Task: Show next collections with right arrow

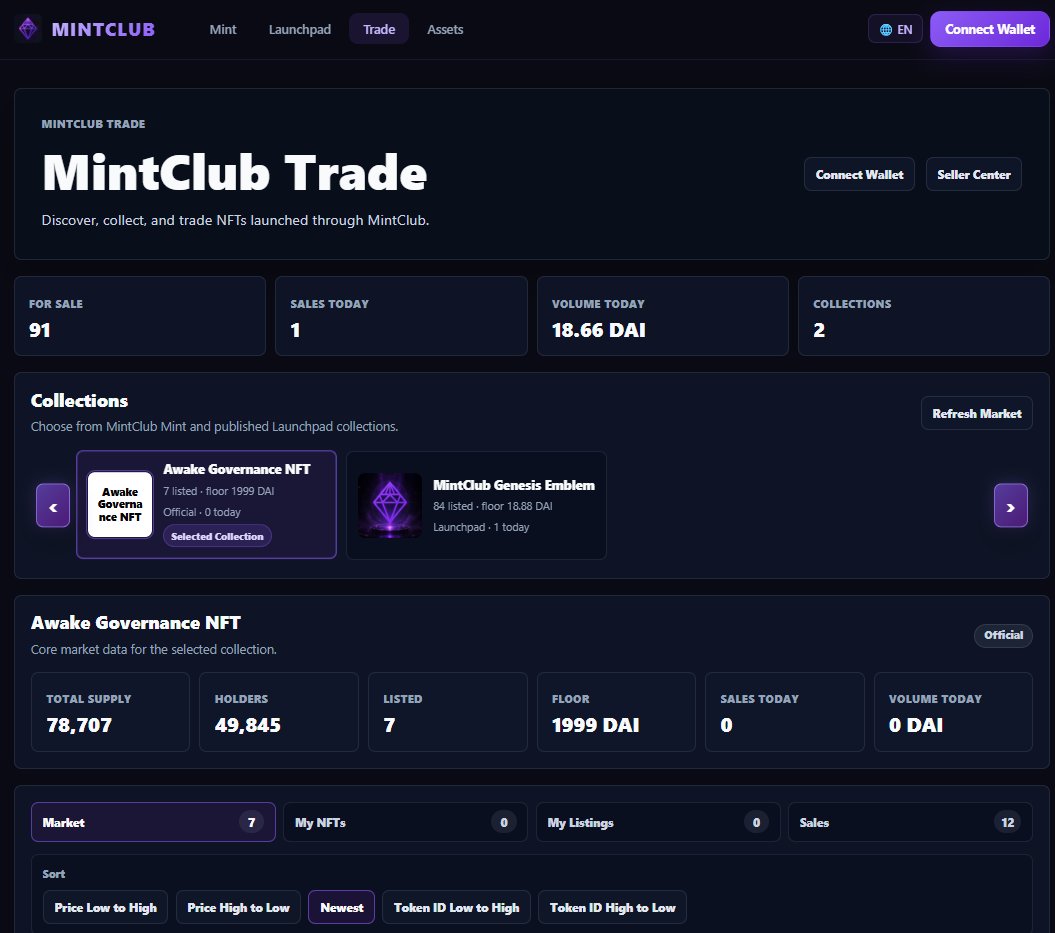Action: coord(1011,506)
